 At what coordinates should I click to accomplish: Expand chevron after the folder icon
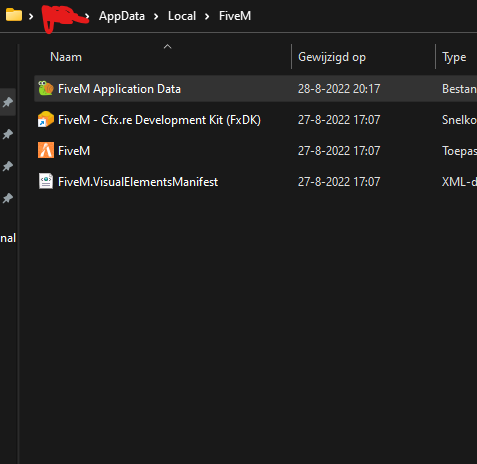(x=31, y=16)
